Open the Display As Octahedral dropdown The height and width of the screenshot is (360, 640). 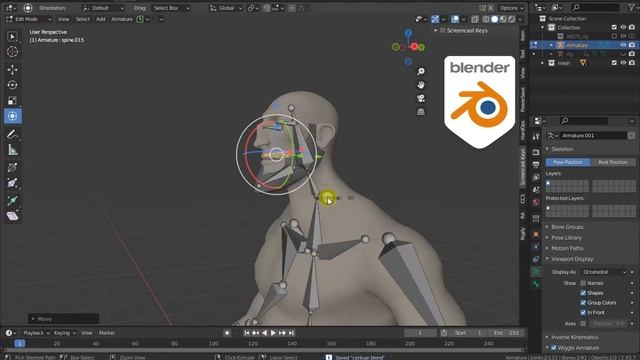[603, 272]
